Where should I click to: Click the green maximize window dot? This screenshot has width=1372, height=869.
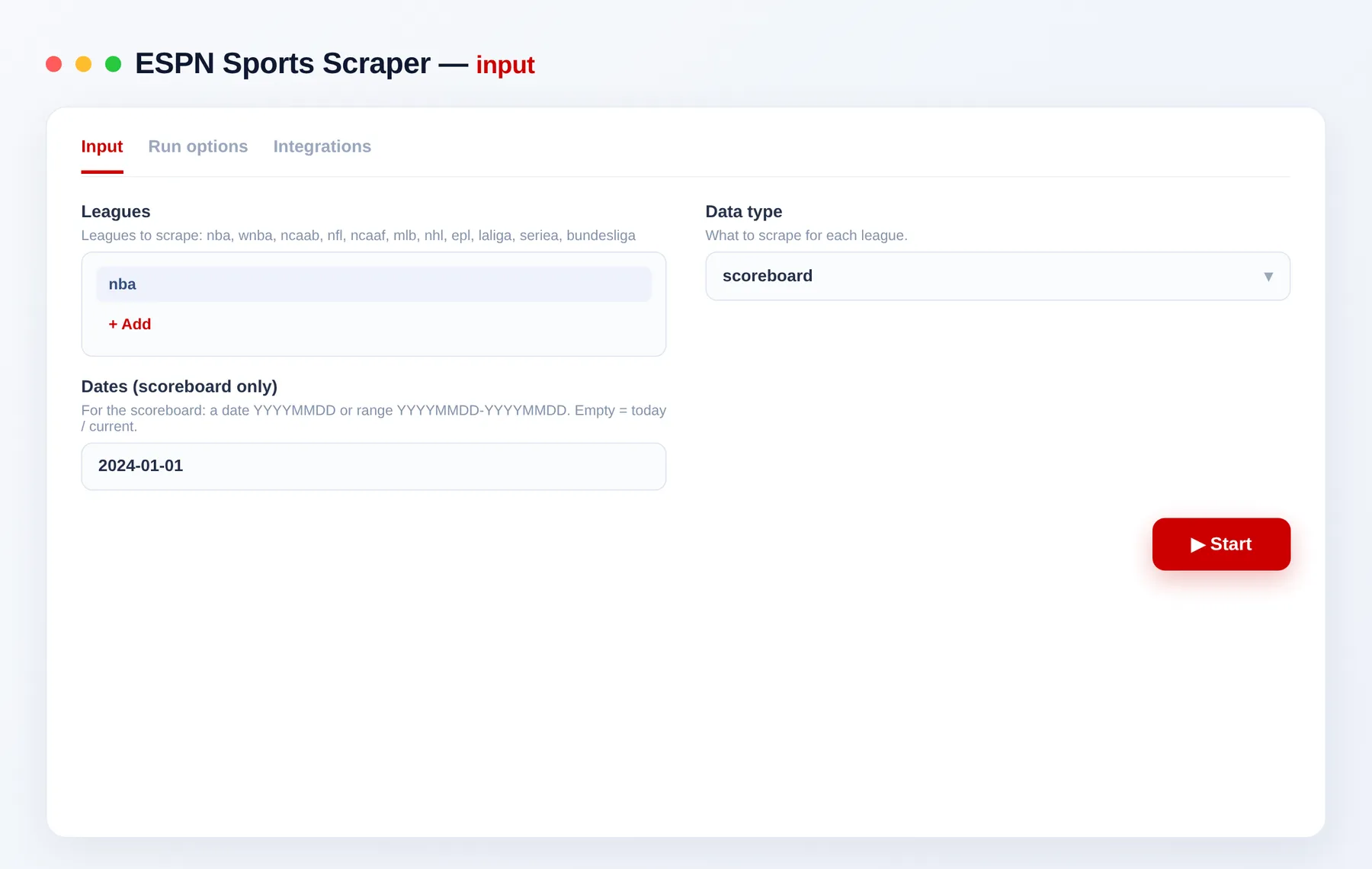click(113, 64)
